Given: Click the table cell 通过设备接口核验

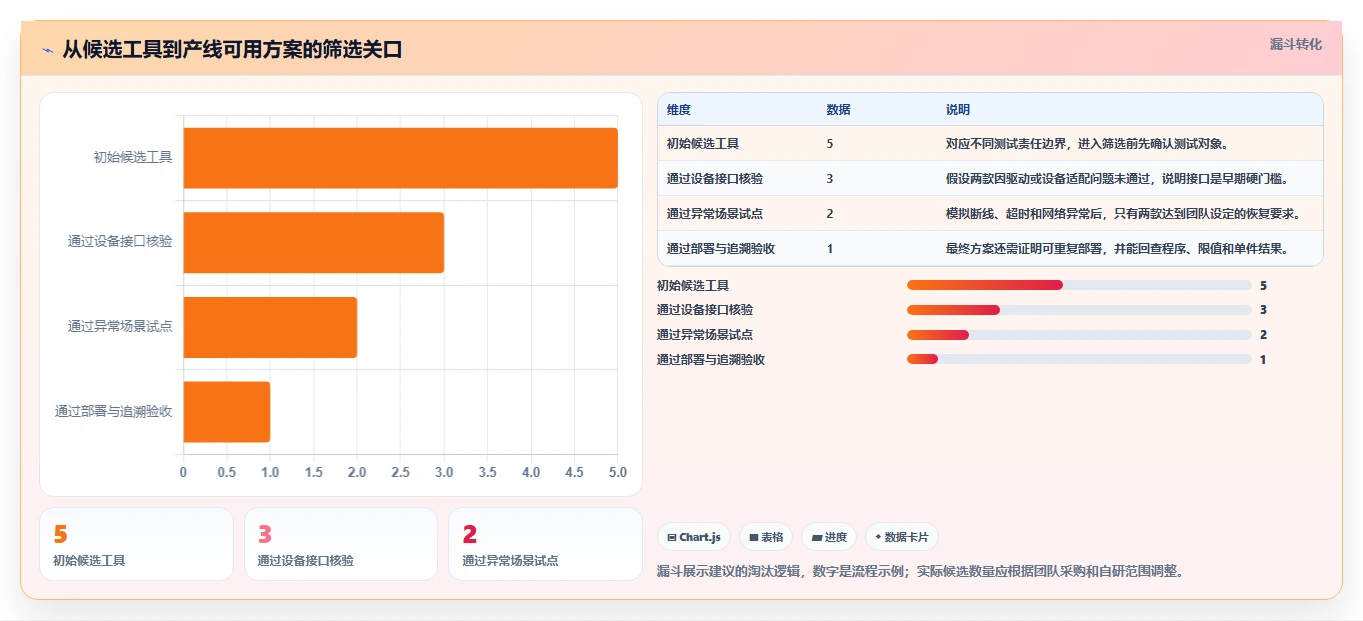Looking at the screenshot, I should point(715,179).
